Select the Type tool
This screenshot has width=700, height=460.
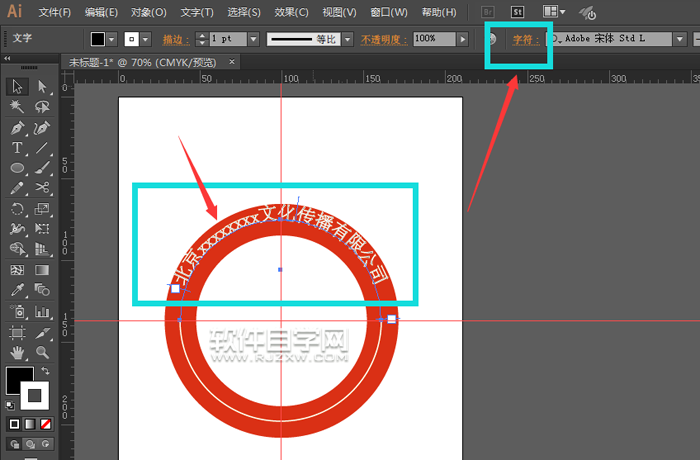tap(18, 149)
